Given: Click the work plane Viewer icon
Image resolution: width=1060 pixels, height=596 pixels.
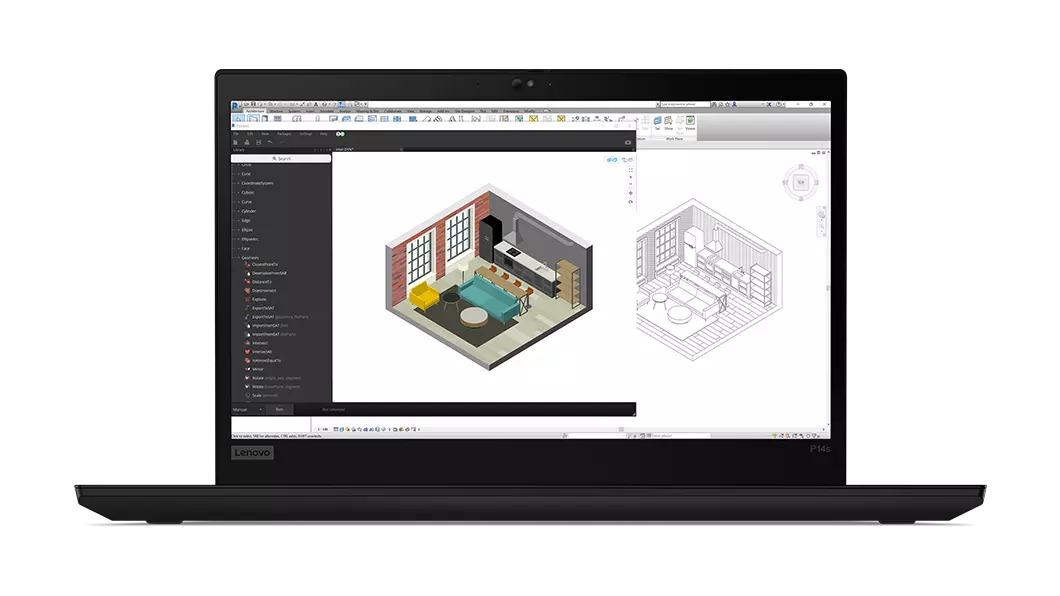Looking at the screenshot, I should (x=690, y=122).
